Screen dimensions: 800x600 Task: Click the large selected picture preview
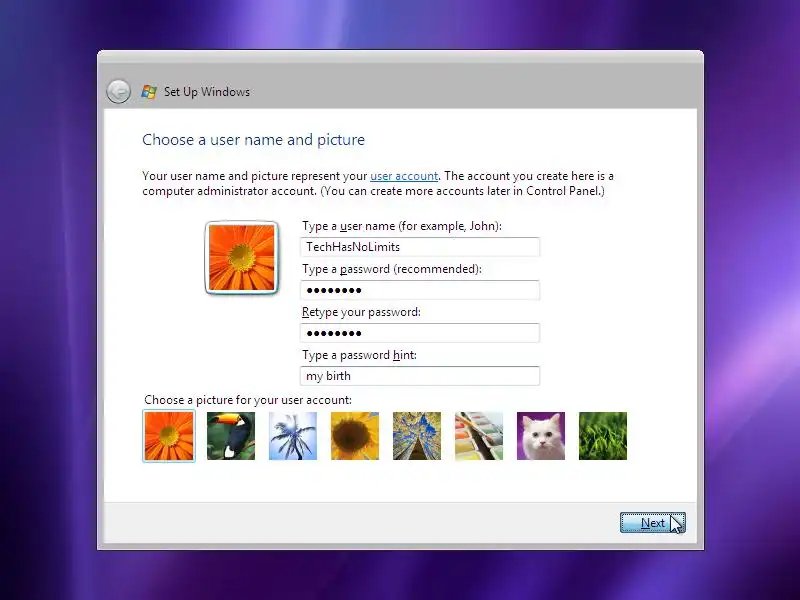241,258
